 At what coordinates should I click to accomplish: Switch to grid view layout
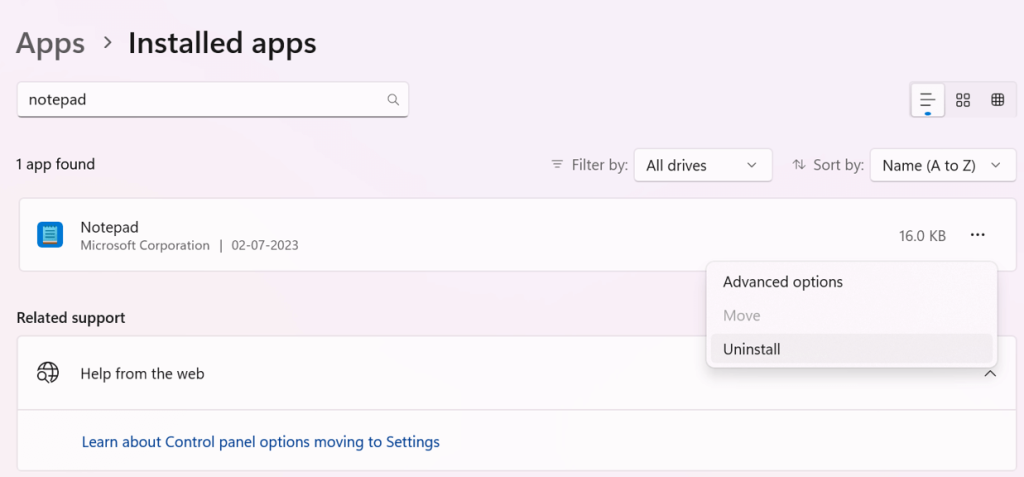[963, 100]
